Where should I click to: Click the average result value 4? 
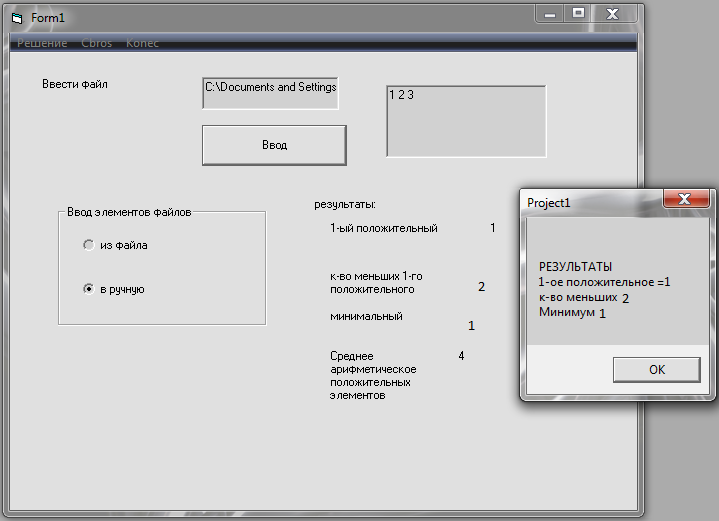(461, 356)
